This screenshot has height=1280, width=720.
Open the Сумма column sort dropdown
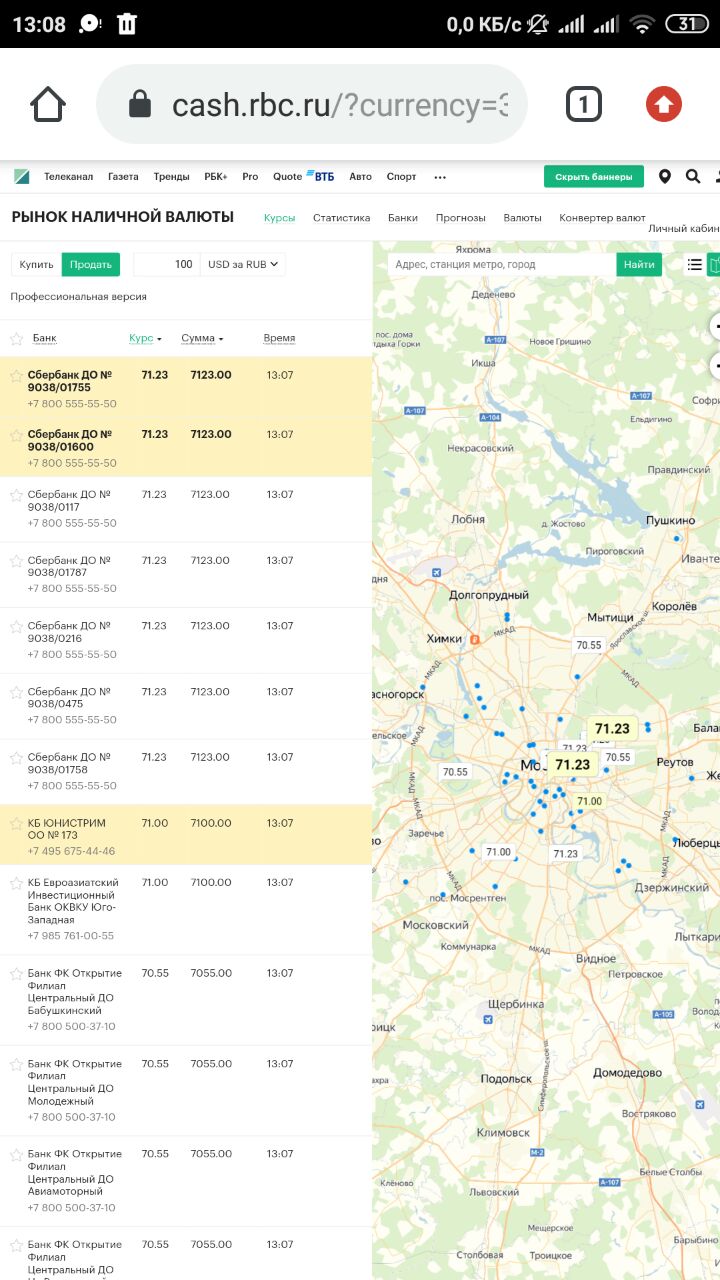coord(203,338)
